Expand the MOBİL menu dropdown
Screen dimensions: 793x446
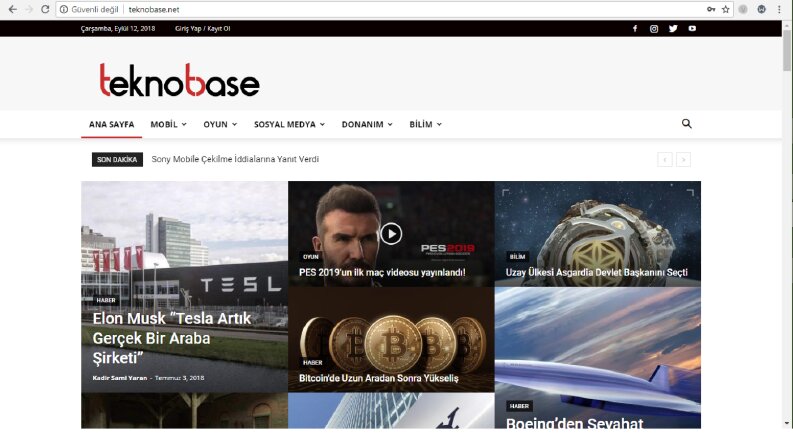click(x=168, y=124)
